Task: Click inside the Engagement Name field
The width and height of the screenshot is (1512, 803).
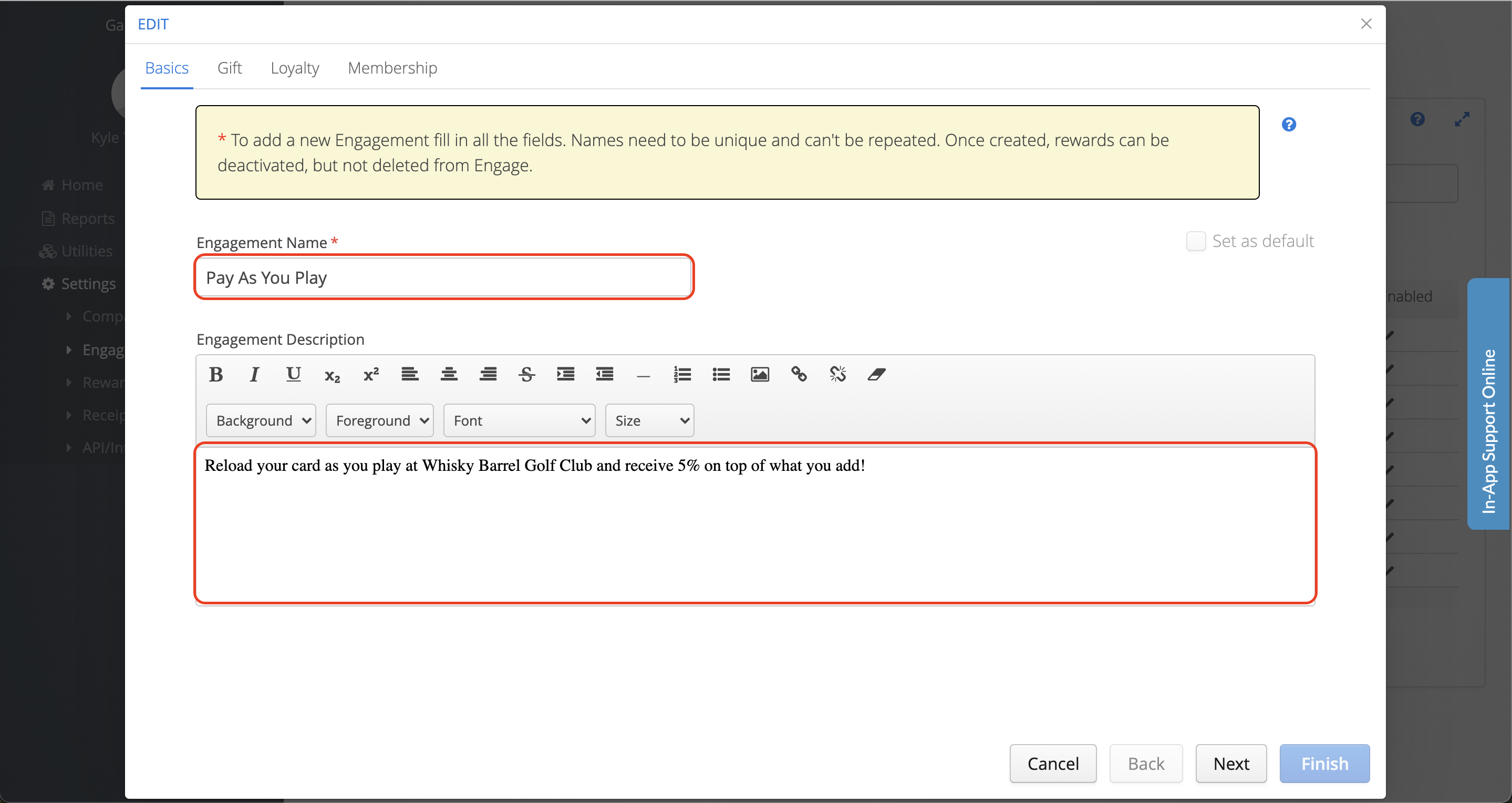Action: (x=444, y=277)
